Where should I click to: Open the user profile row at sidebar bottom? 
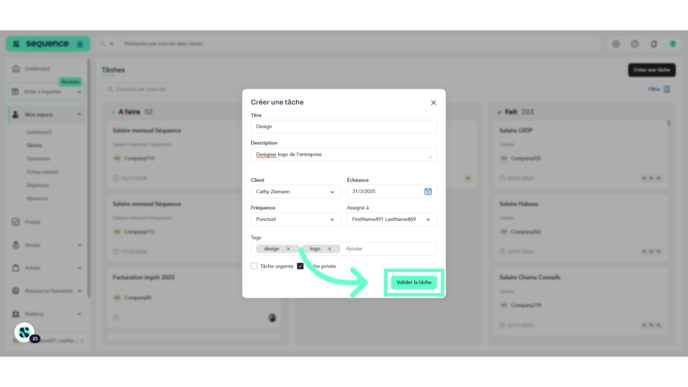(48, 340)
